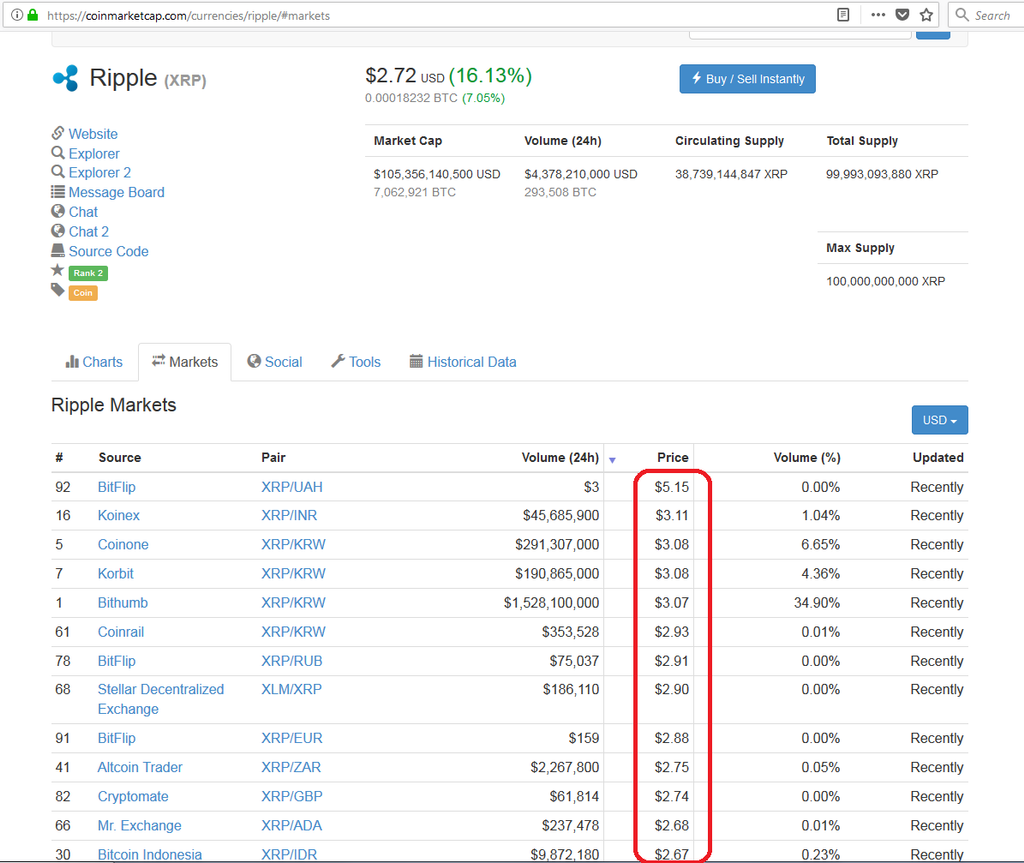
Task: Sort table by Source column header
Action: coord(120,457)
